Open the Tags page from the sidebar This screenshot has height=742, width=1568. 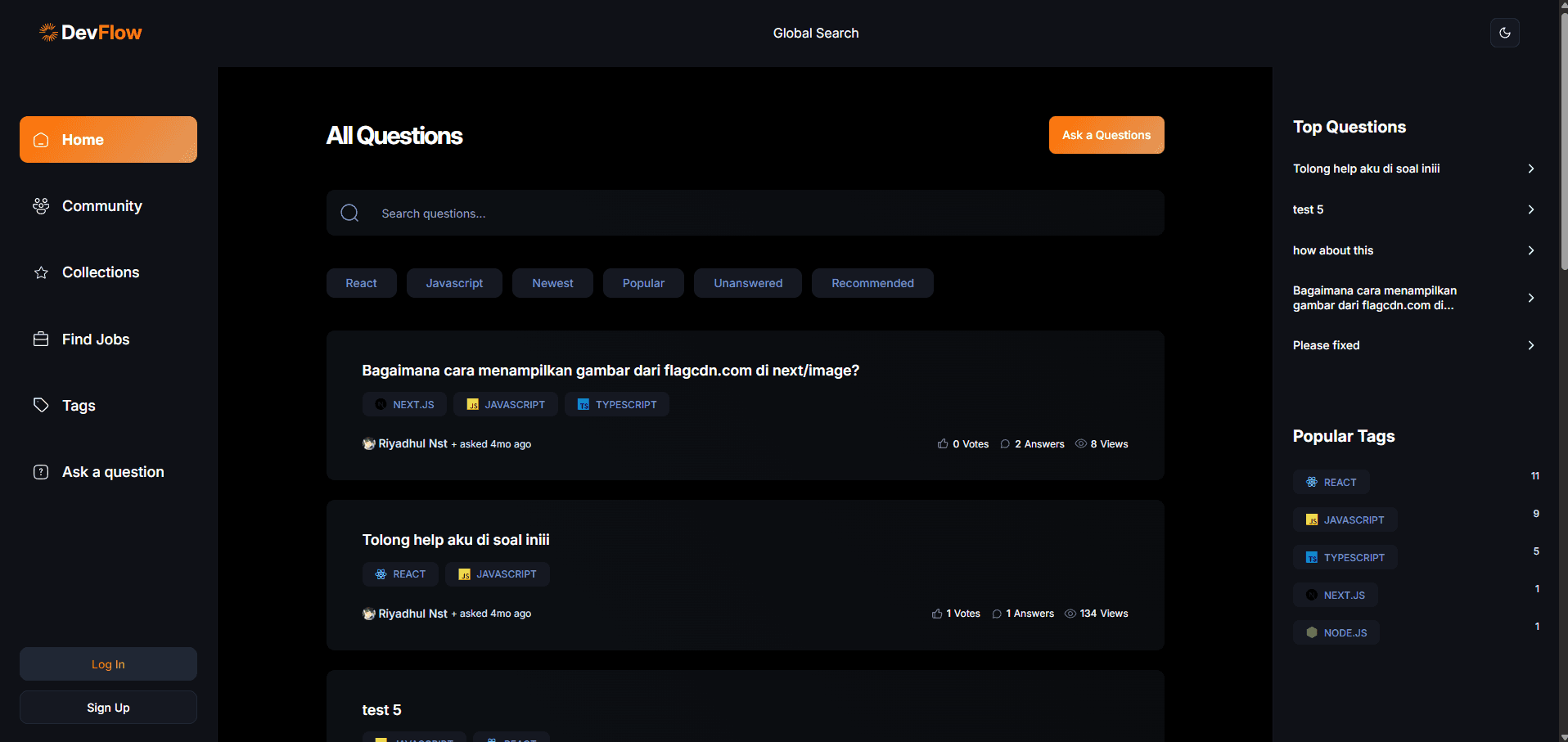point(79,406)
